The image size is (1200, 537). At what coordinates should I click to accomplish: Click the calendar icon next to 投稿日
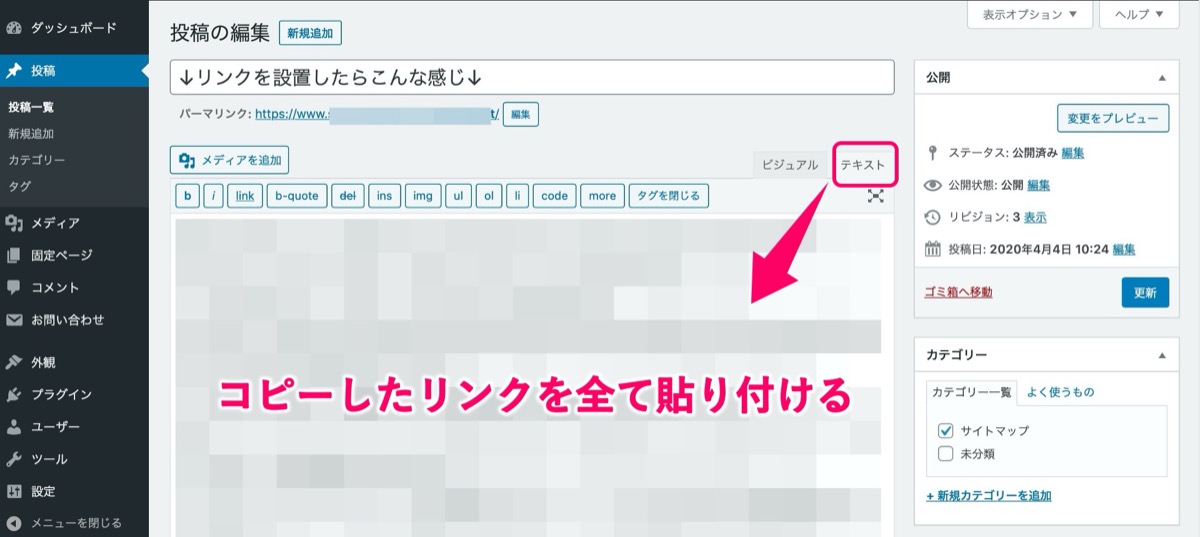click(x=933, y=249)
